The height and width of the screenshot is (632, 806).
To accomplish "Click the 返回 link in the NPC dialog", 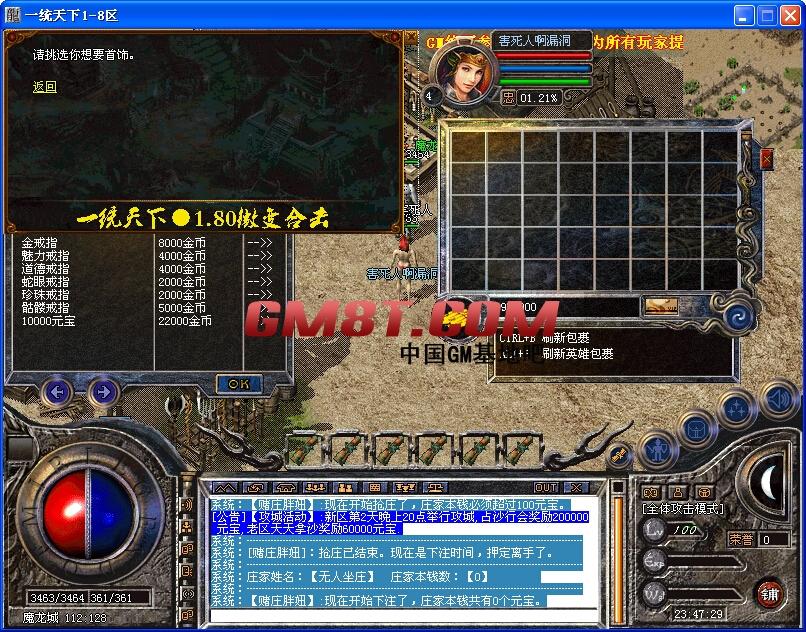I will tap(45, 87).
